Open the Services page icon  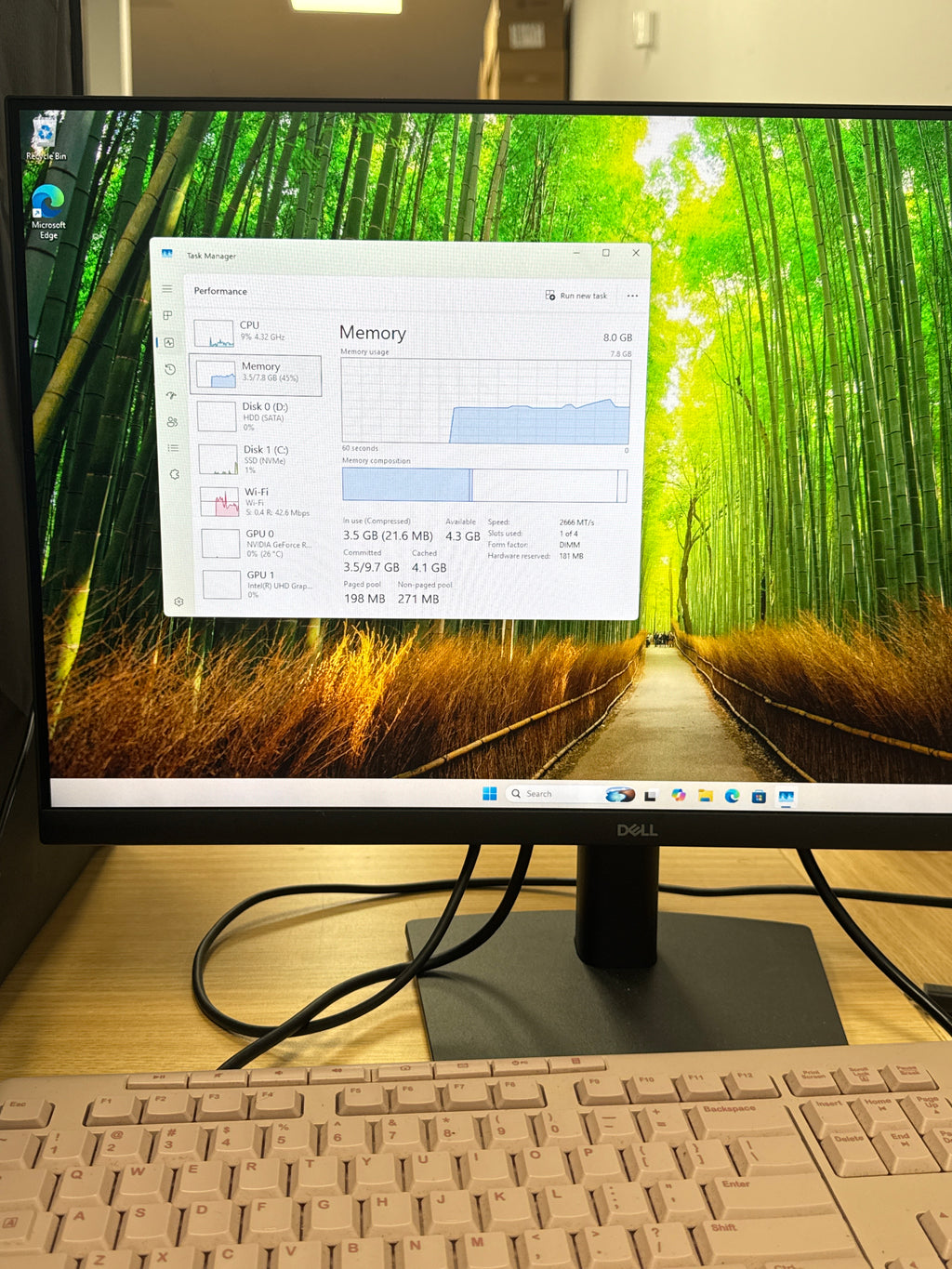pyautogui.click(x=174, y=474)
